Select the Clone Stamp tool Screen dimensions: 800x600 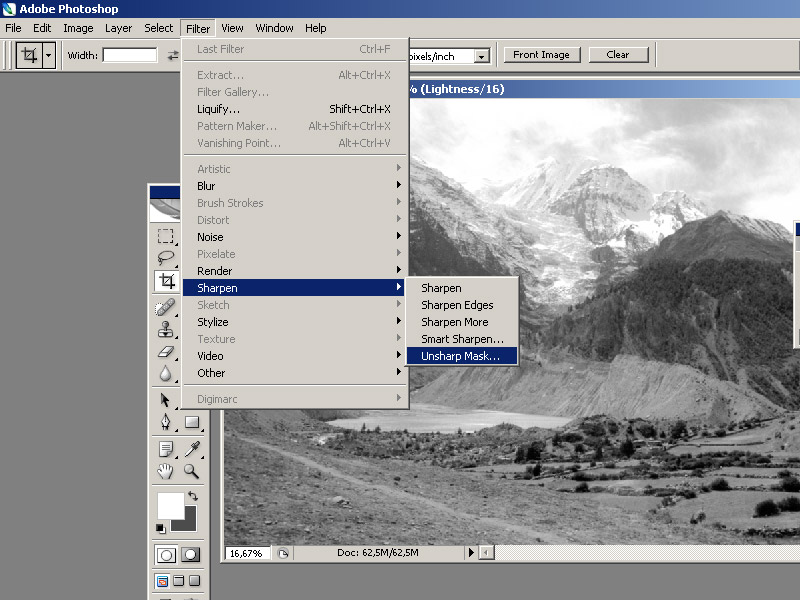tap(166, 329)
